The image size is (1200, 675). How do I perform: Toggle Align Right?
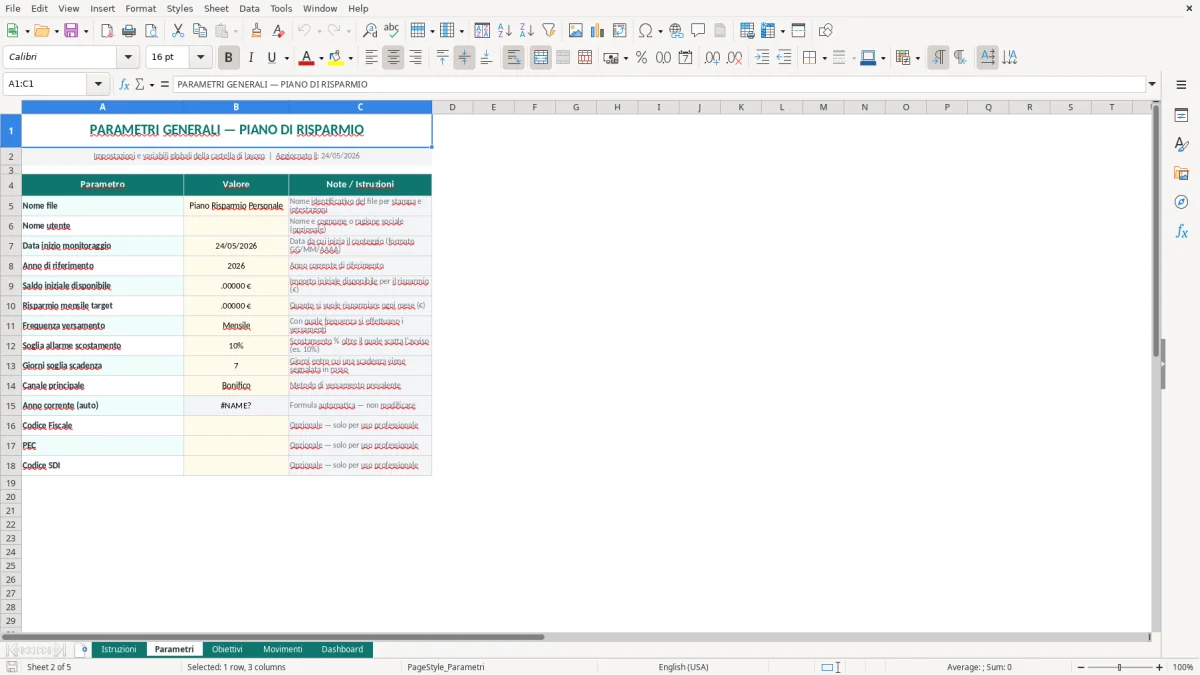click(415, 58)
